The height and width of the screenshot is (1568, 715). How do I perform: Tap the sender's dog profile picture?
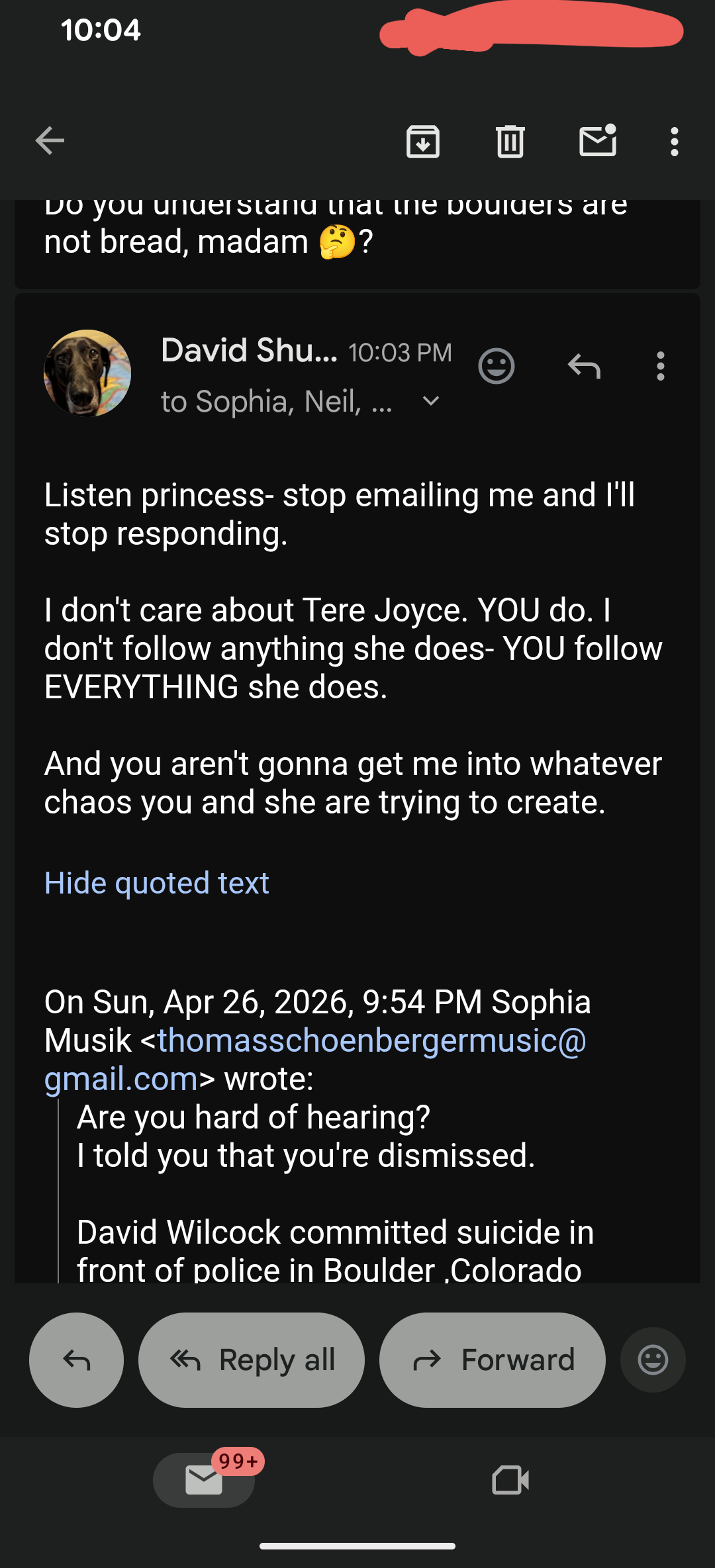tap(87, 373)
